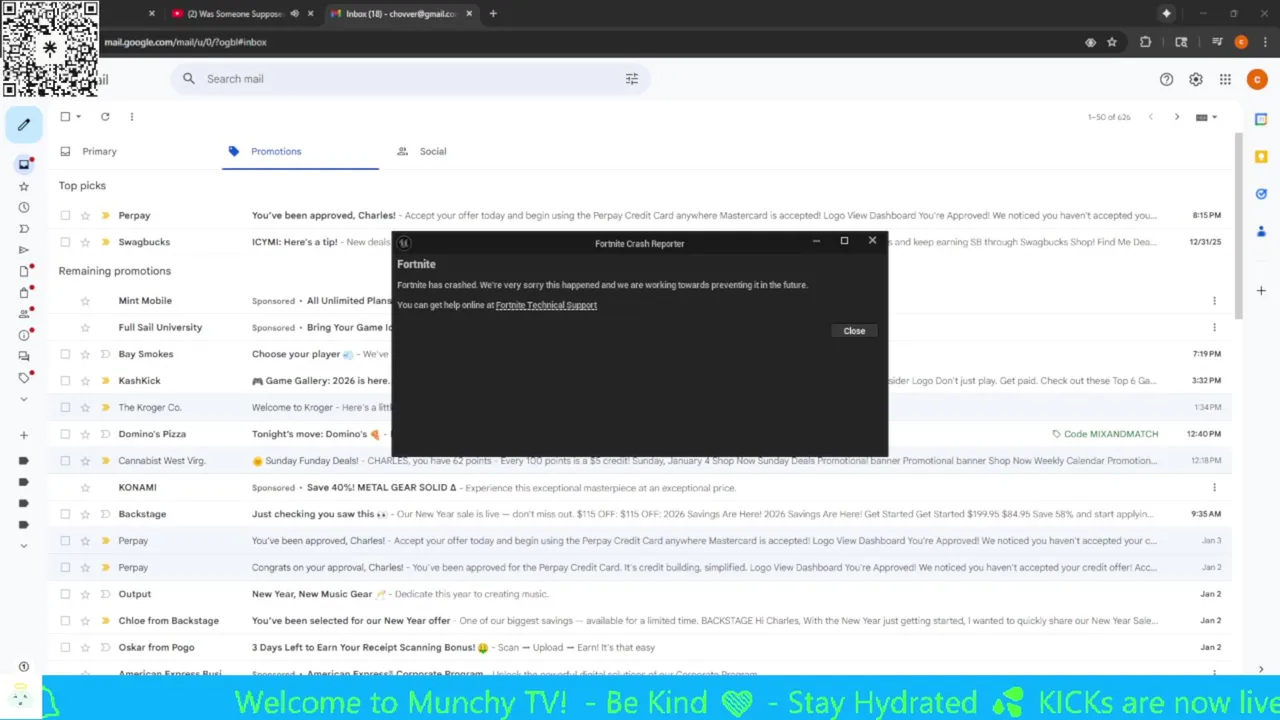Bookmark this page with the address-bar star
Screen dimensions: 1280x720
coord(1111,42)
